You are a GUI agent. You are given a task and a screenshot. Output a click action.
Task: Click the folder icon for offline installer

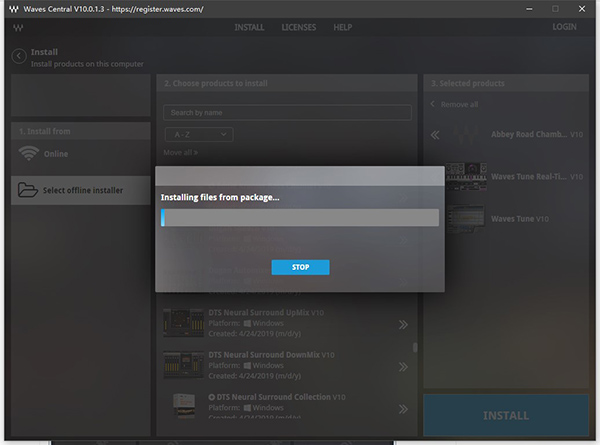point(28,190)
